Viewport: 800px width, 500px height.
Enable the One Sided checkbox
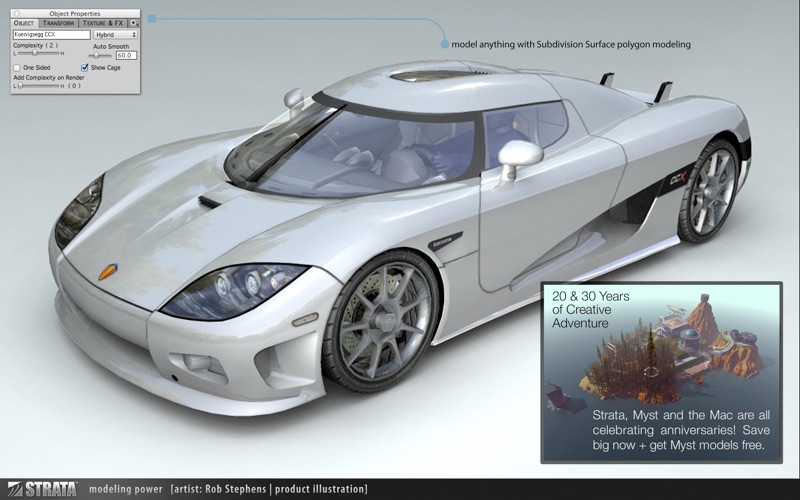click(x=17, y=67)
